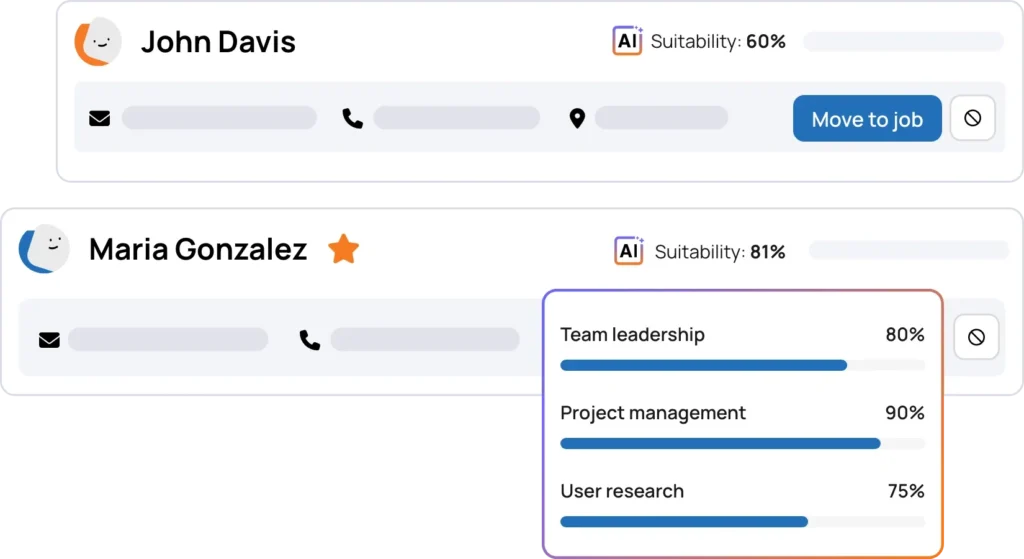The width and height of the screenshot is (1024, 559).
Task: Reject Maria Gonzalez with the block icon
Action: pyautogui.click(x=976, y=338)
